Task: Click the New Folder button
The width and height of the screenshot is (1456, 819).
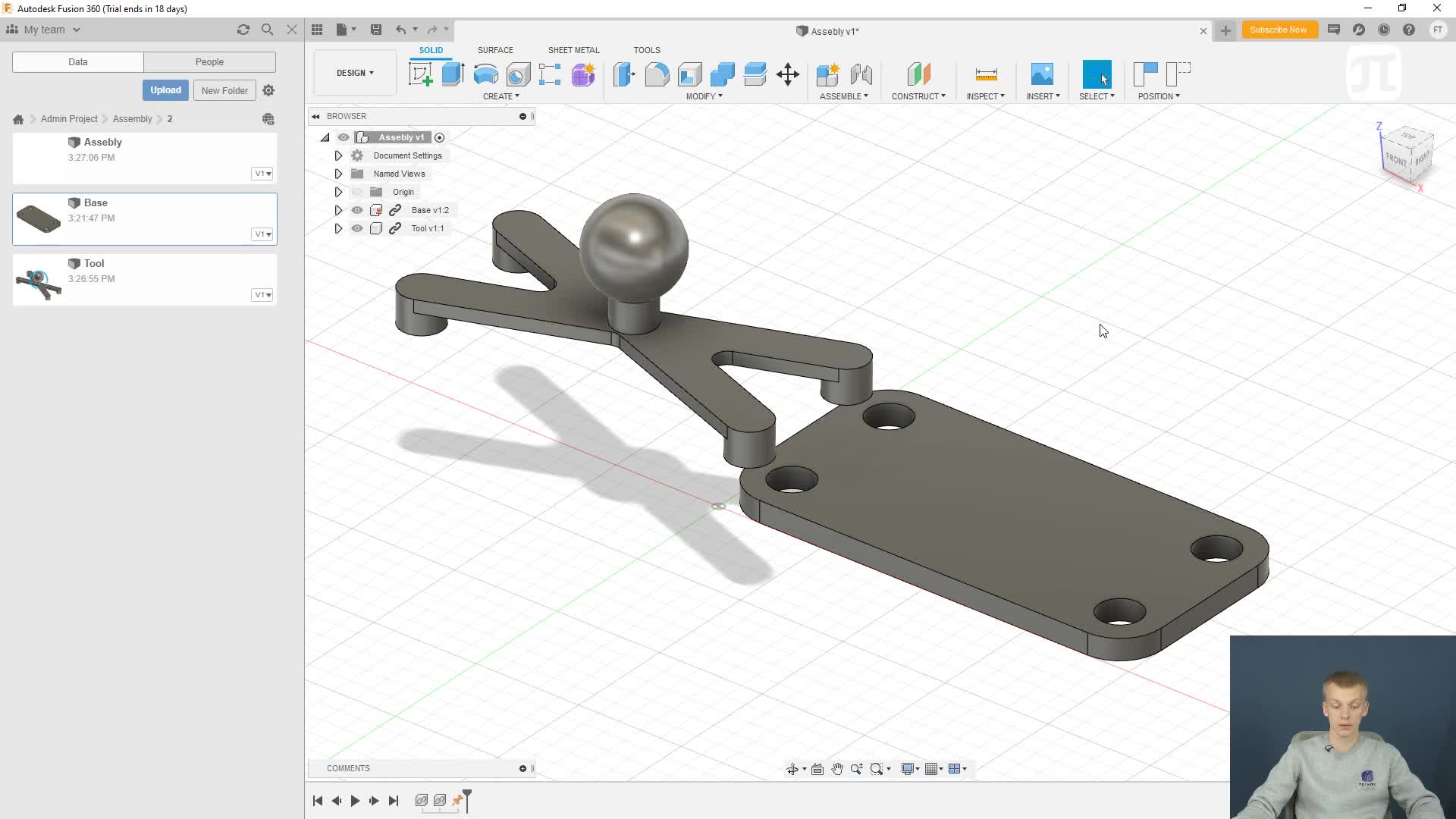Action: [x=224, y=90]
